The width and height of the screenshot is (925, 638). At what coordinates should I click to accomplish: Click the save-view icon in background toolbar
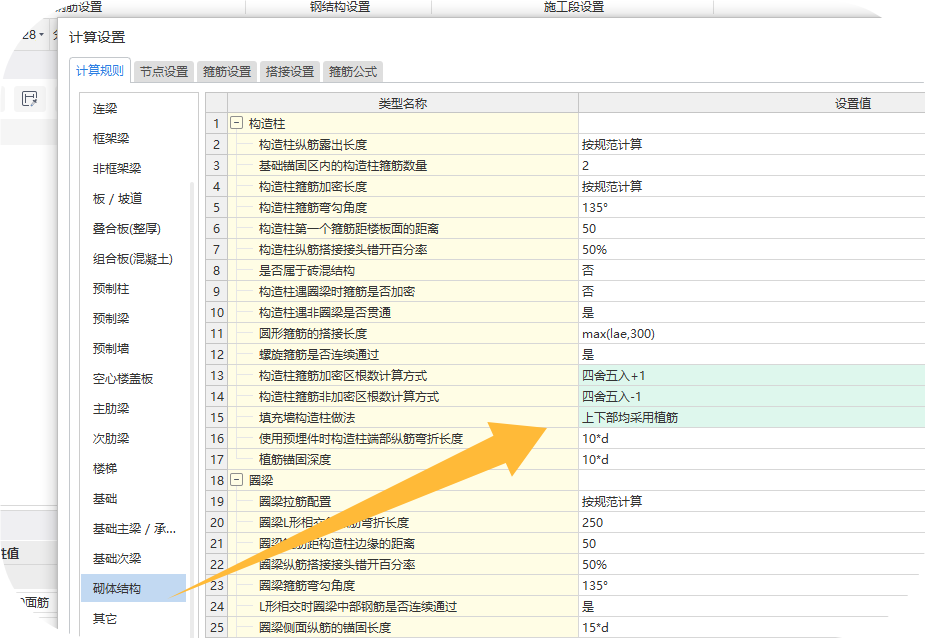(x=29, y=99)
